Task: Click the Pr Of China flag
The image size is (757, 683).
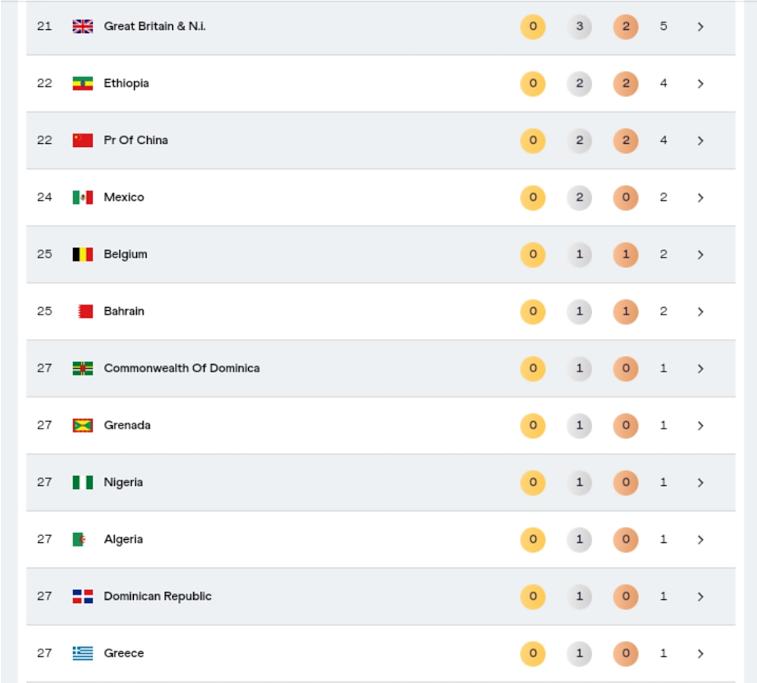Action: point(83,140)
